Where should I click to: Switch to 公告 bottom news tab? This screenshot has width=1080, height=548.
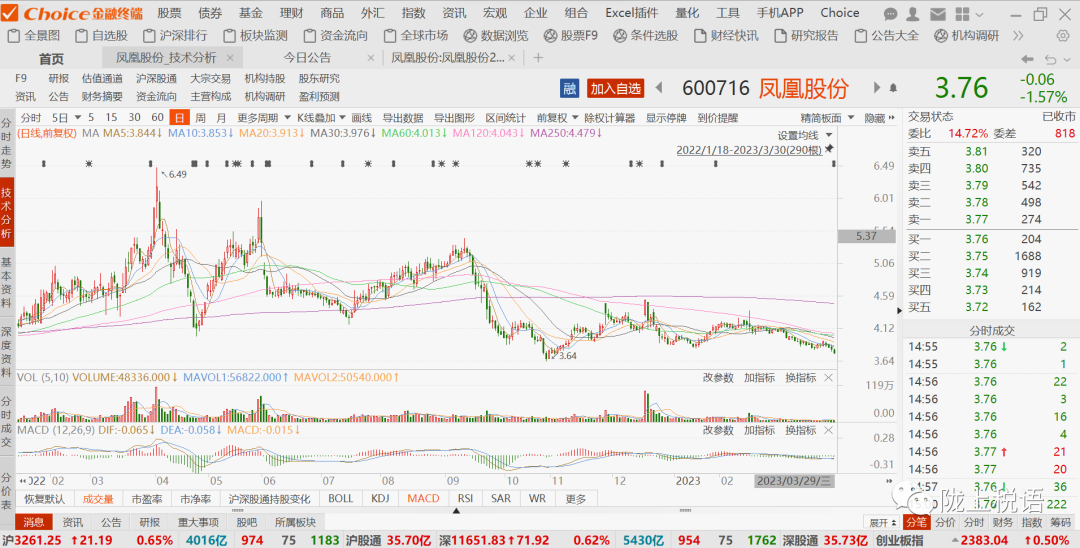[x=111, y=523]
